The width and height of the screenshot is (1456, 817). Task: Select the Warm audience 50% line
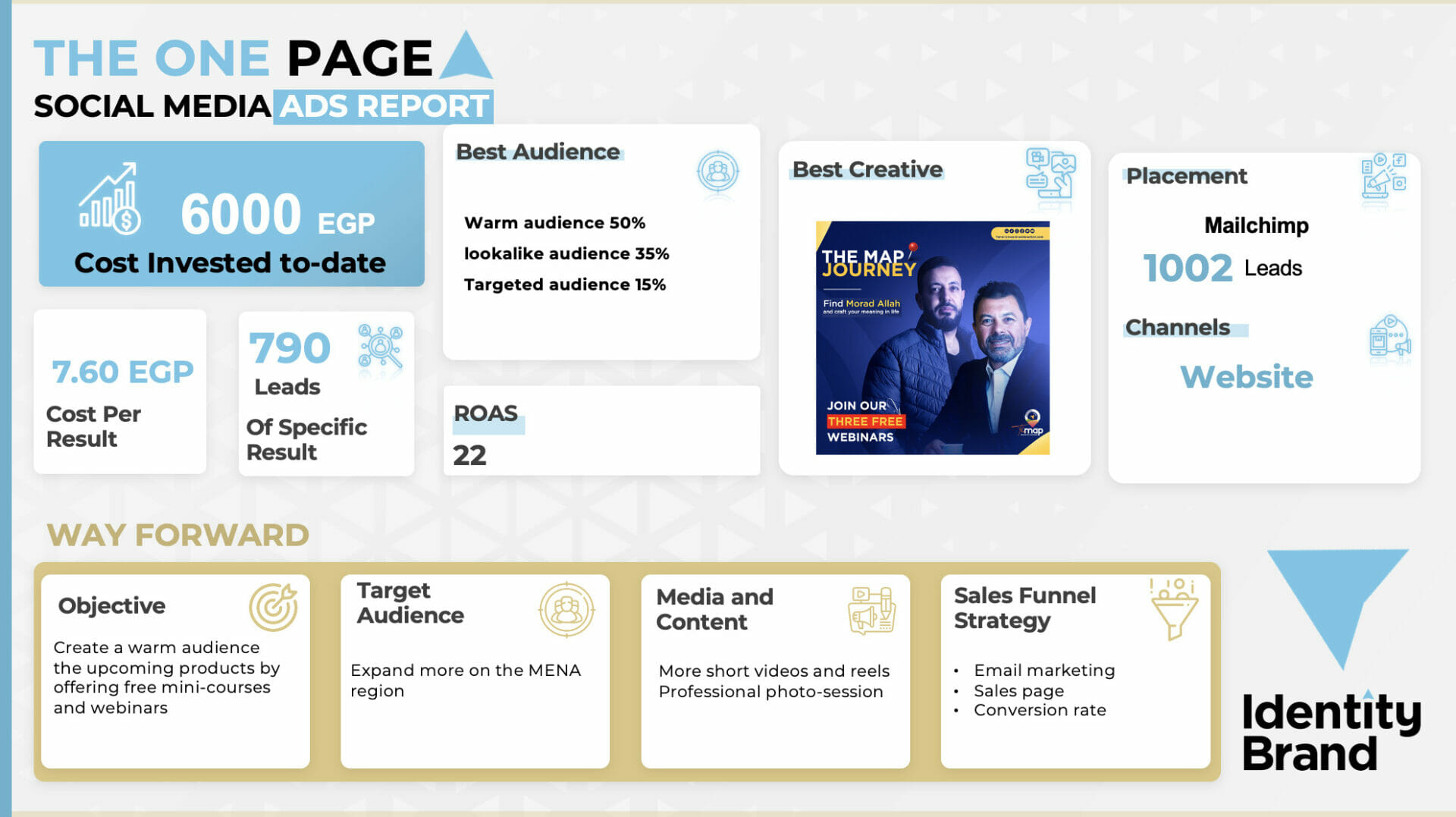[554, 223]
